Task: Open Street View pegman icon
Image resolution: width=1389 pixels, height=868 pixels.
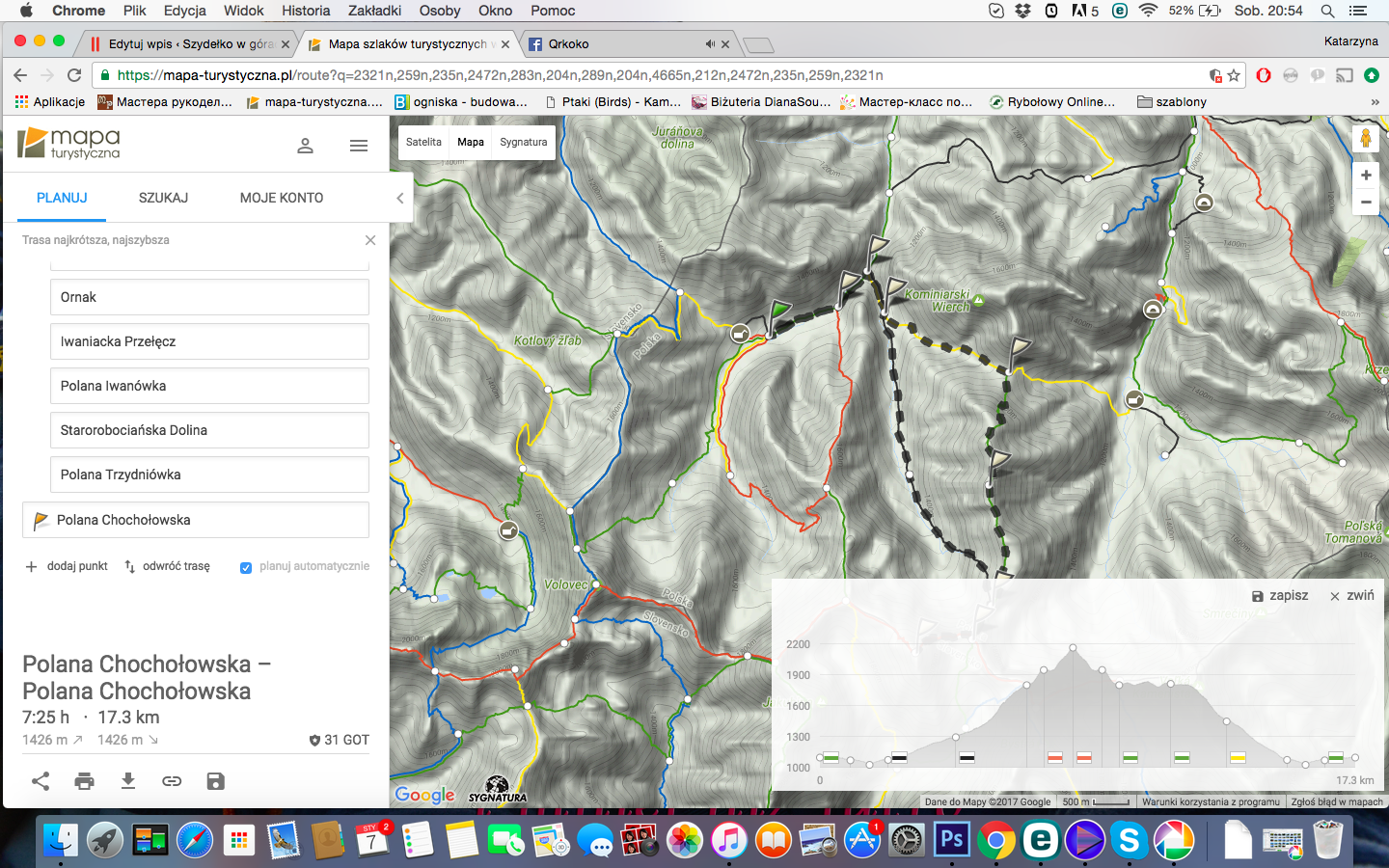Action: click(1366, 138)
